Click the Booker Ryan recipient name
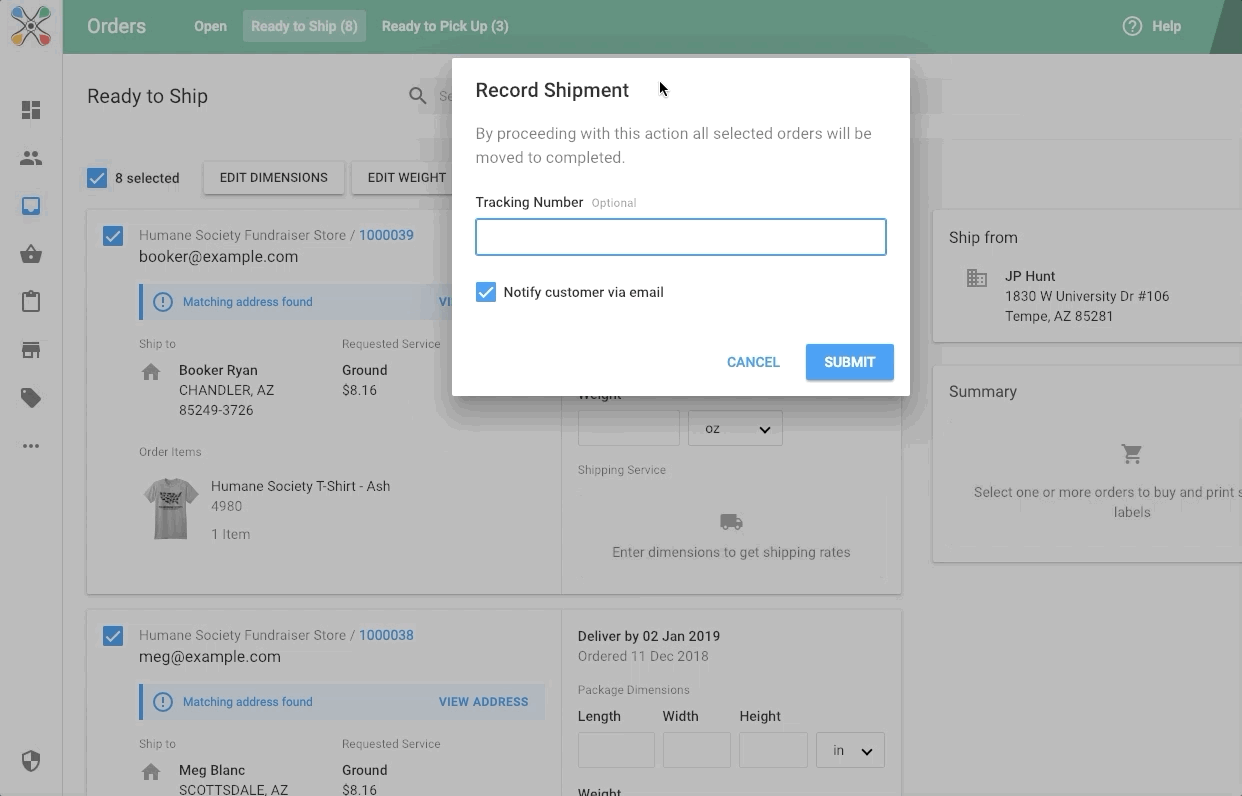The width and height of the screenshot is (1242, 796). (218, 370)
